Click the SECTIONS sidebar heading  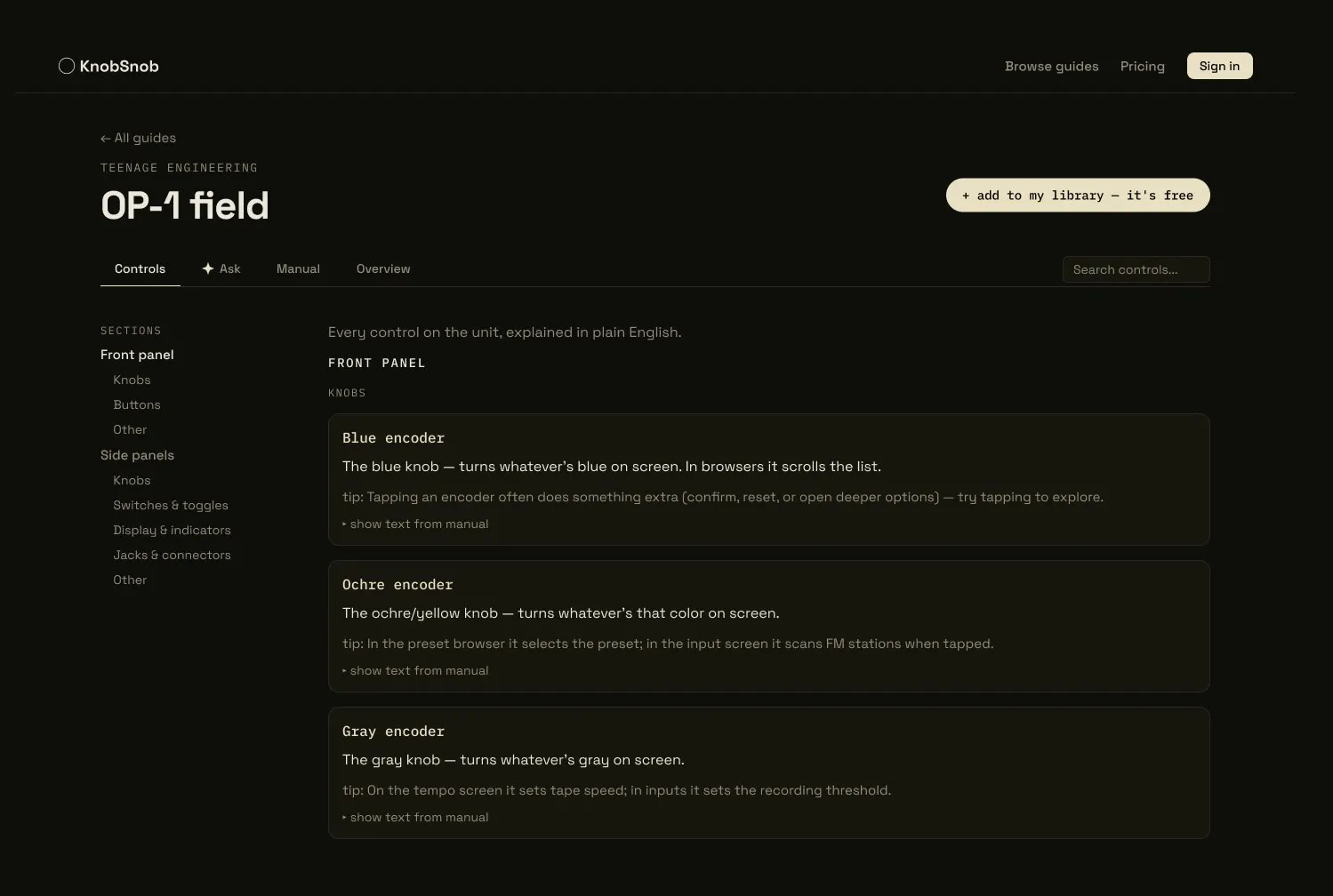tap(131, 331)
